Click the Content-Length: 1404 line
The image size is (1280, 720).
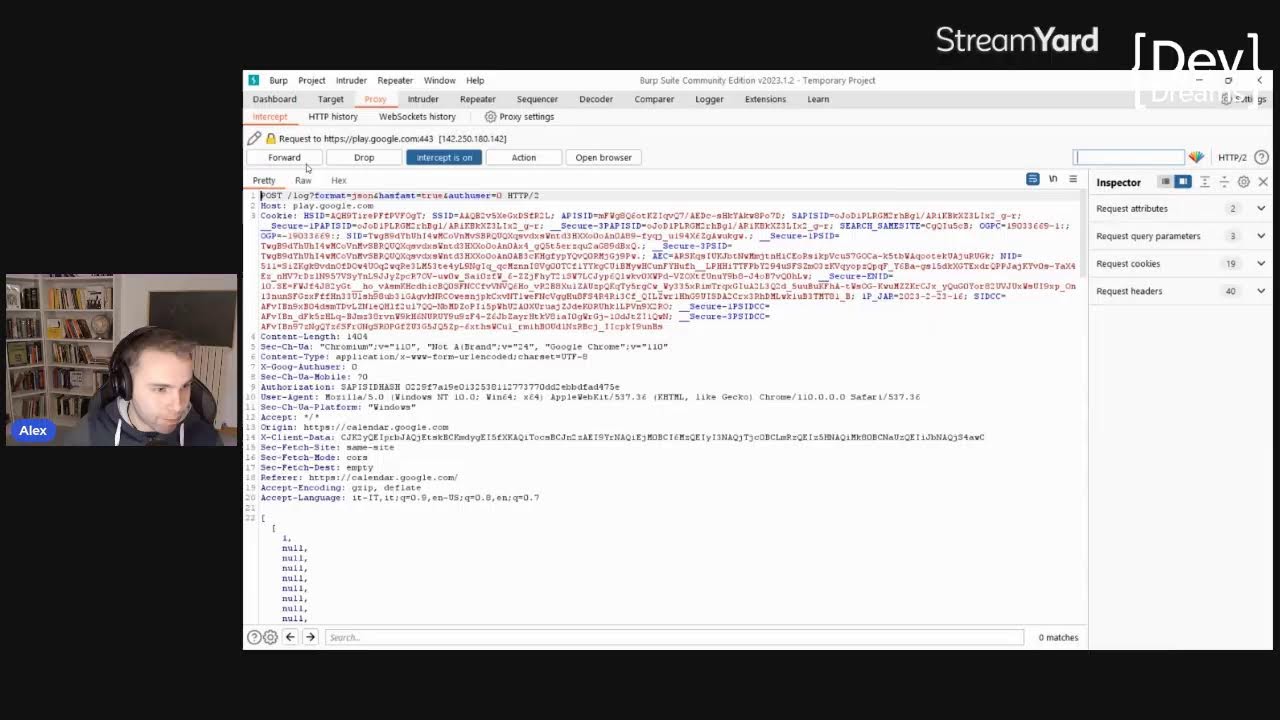(x=314, y=336)
